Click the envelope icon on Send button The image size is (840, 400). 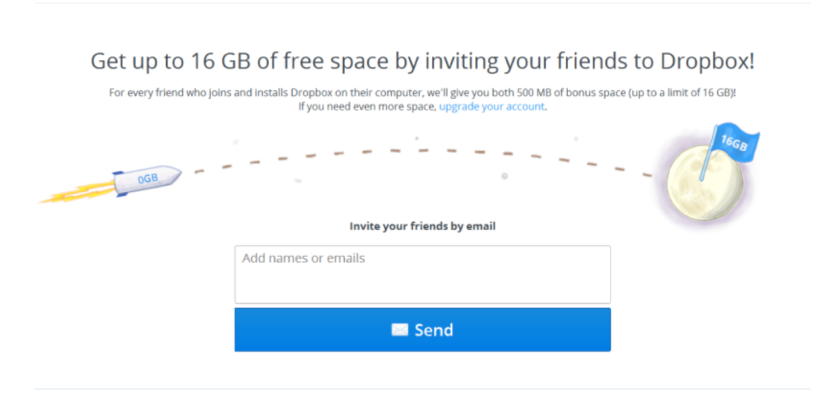pyautogui.click(x=399, y=330)
